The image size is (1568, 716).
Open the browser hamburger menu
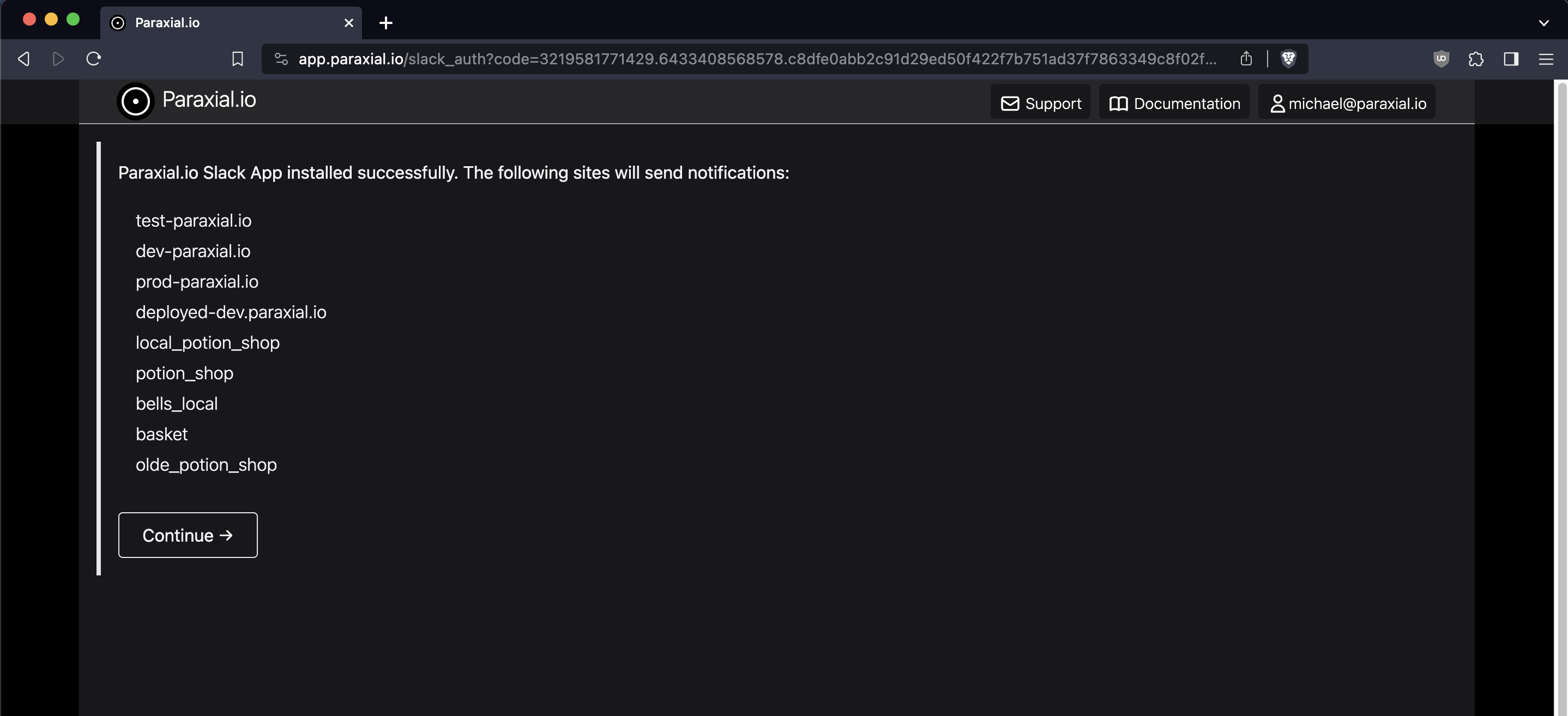[x=1546, y=59]
